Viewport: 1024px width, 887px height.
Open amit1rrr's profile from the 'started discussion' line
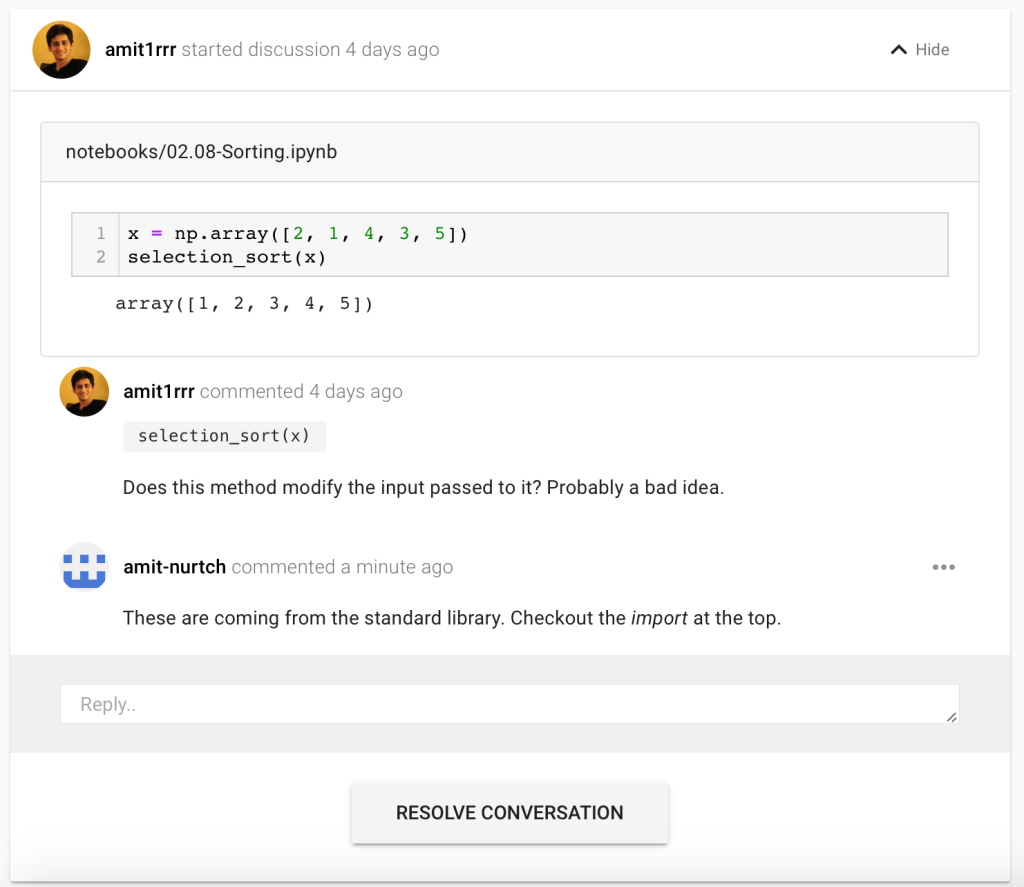[140, 50]
